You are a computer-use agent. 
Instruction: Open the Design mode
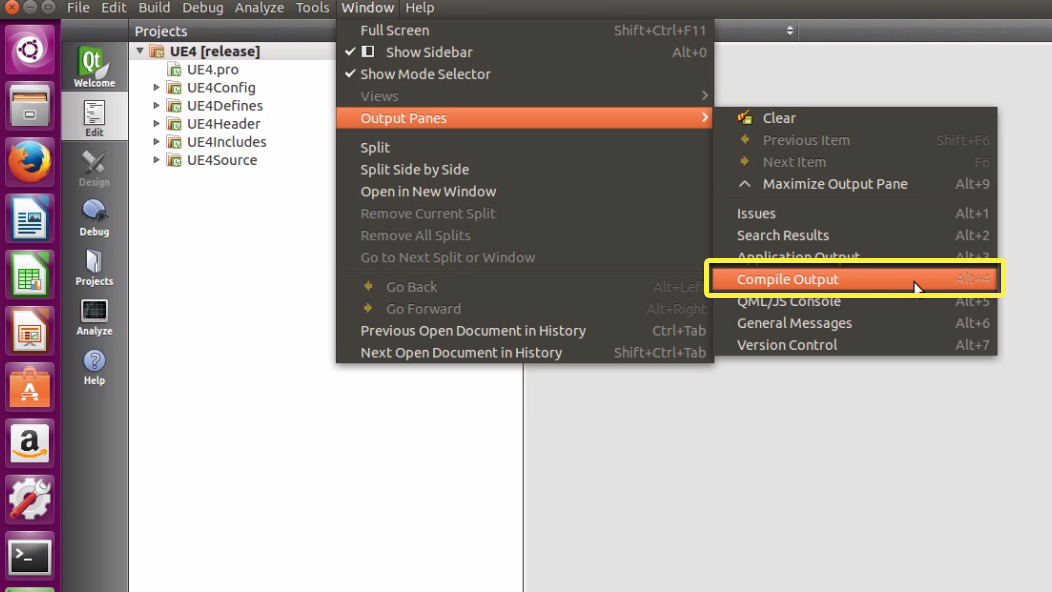94,168
